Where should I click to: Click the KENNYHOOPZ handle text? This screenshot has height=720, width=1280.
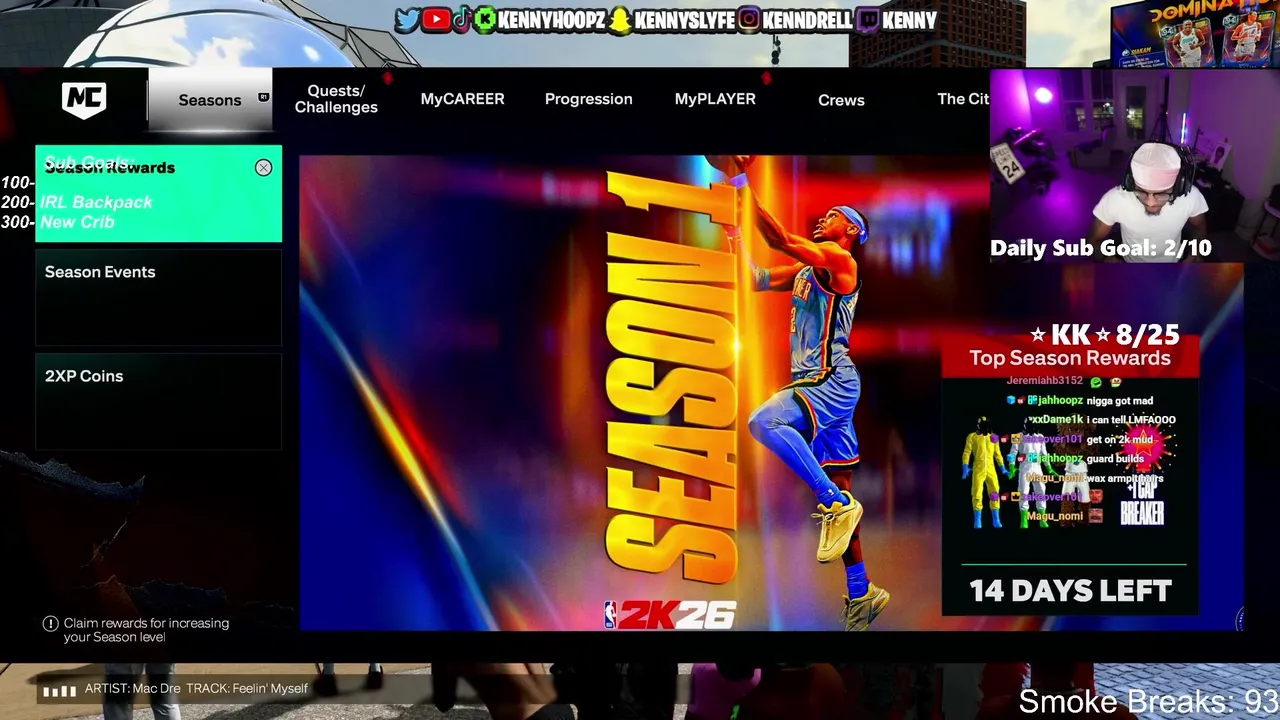coord(550,20)
